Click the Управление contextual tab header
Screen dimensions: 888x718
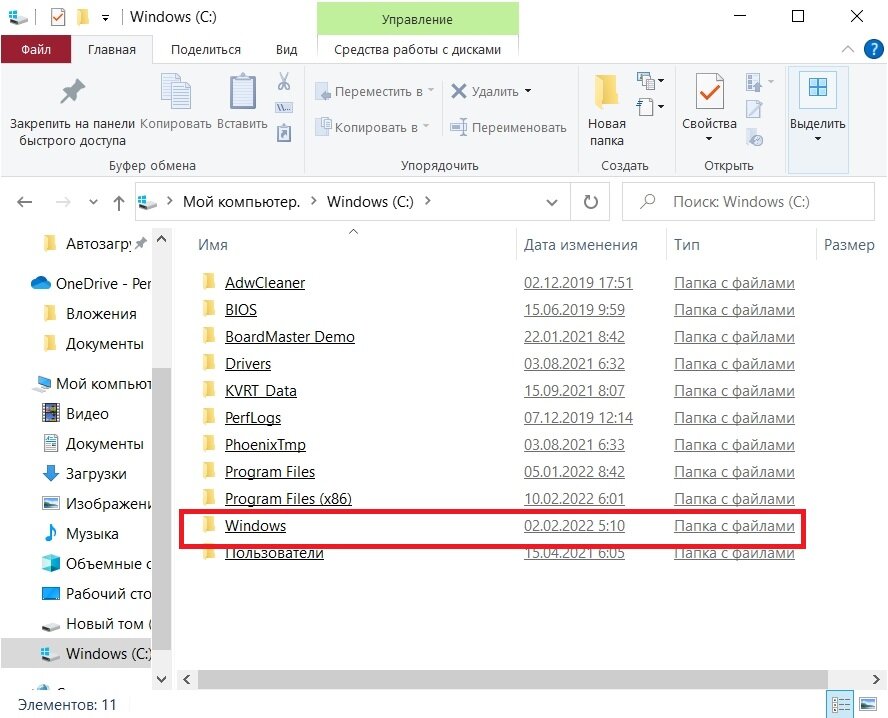(x=417, y=19)
